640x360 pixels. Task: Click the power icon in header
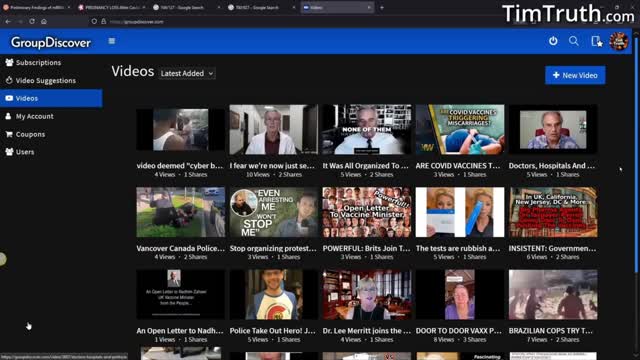553,41
